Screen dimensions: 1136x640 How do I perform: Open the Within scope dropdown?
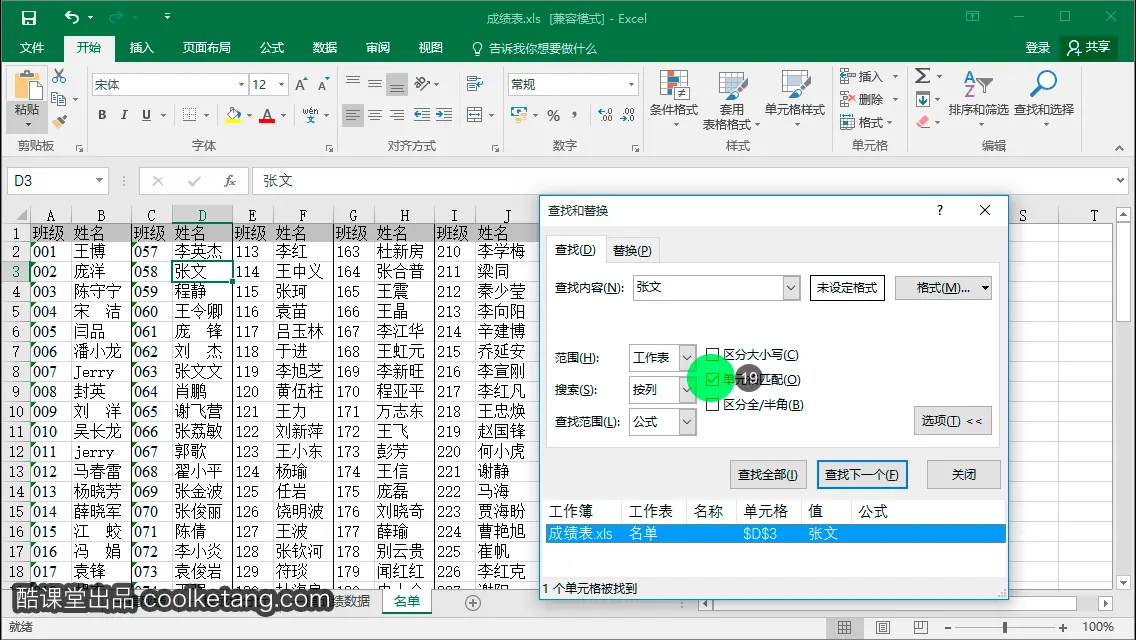[x=687, y=357]
